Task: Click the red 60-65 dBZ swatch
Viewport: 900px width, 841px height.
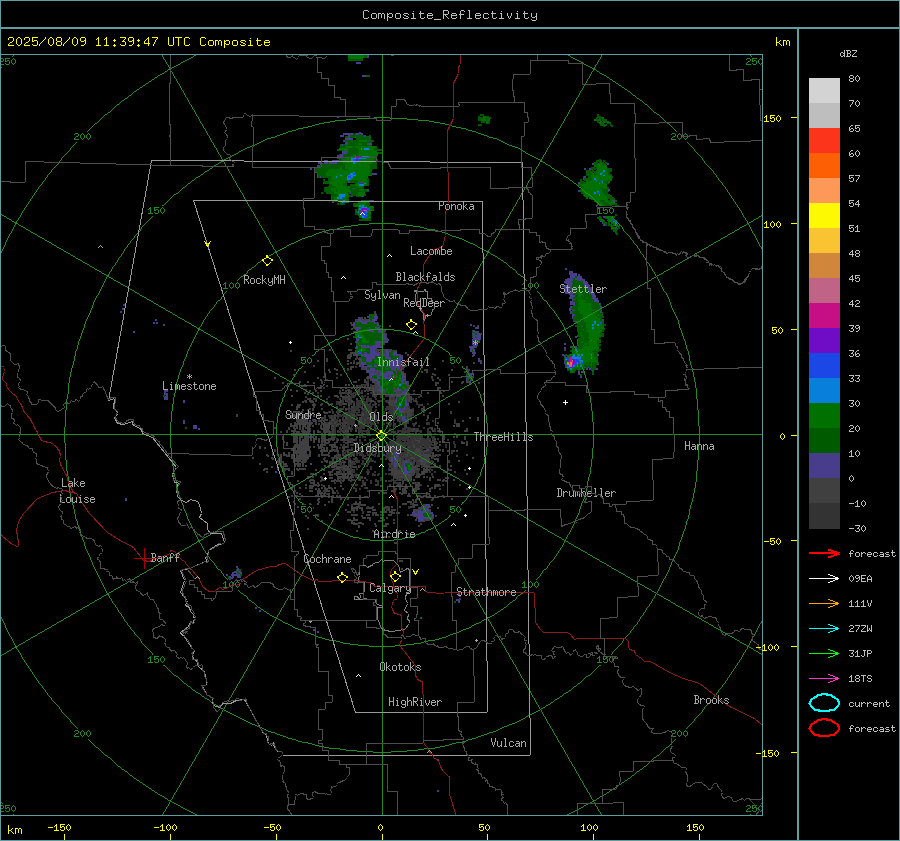Action: (824, 141)
